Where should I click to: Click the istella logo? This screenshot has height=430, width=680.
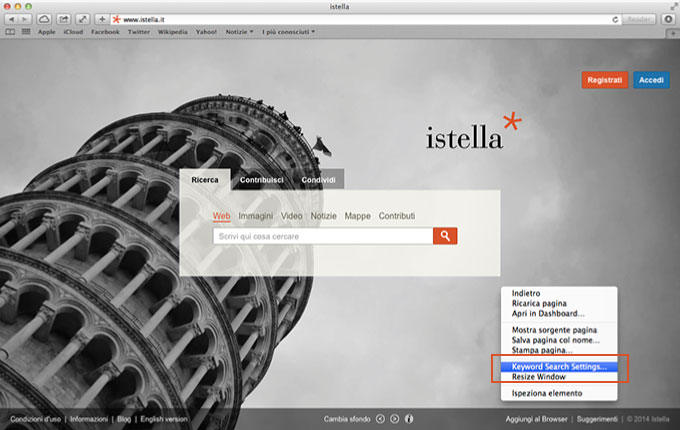[473, 131]
